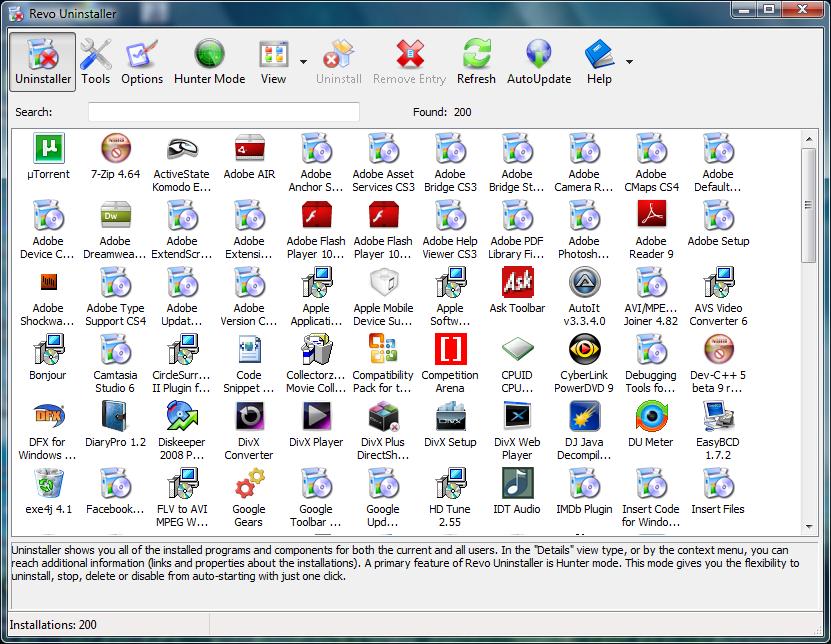831x644 pixels.
Task: Select the Adobe AIR icon
Action: click(x=249, y=148)
